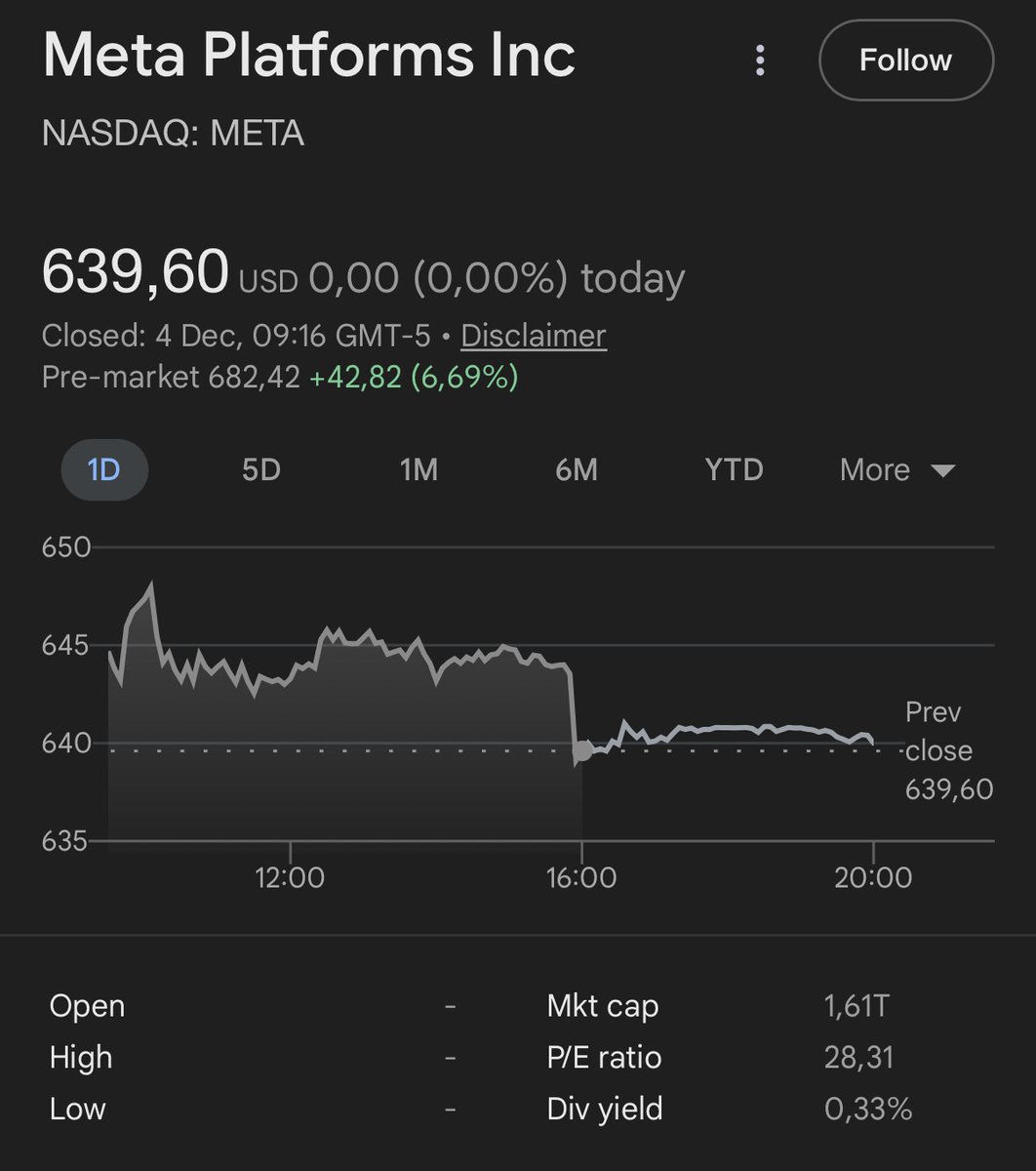This screenshot has width=1036, height=1171.
Task: Click the 16:00 market close dot on chart
Action: 582,751
